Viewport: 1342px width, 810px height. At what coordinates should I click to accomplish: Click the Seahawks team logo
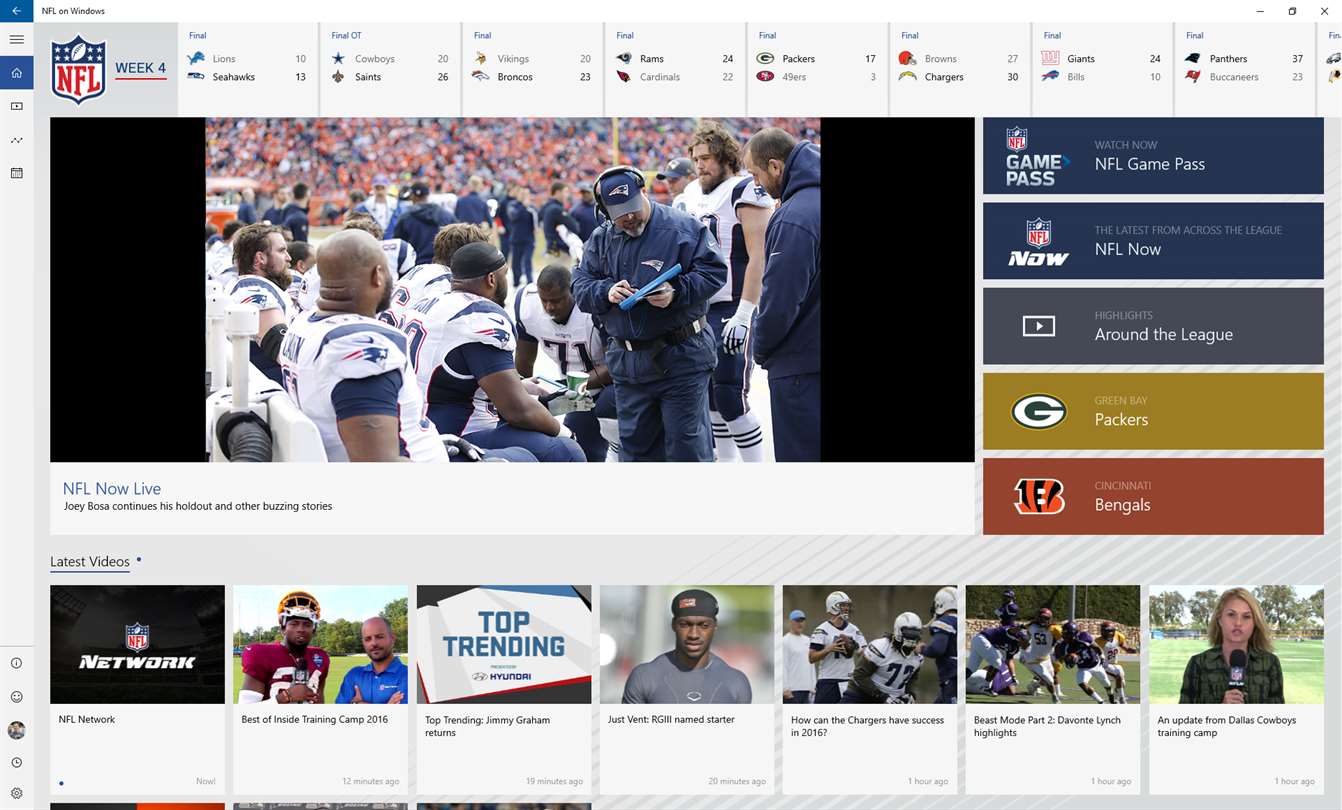click(x=196, y=77)
